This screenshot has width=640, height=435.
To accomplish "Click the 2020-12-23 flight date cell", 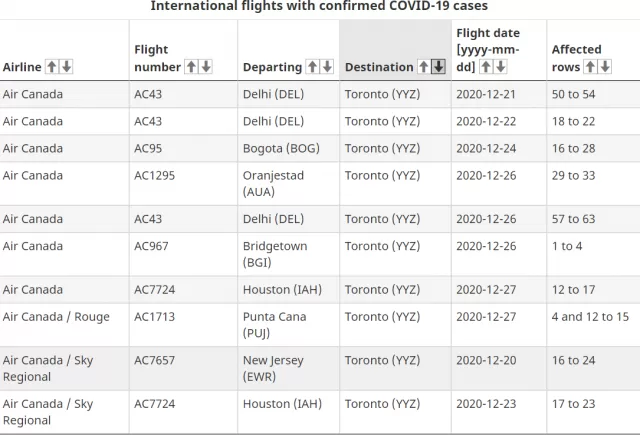I will click(499, 412).
